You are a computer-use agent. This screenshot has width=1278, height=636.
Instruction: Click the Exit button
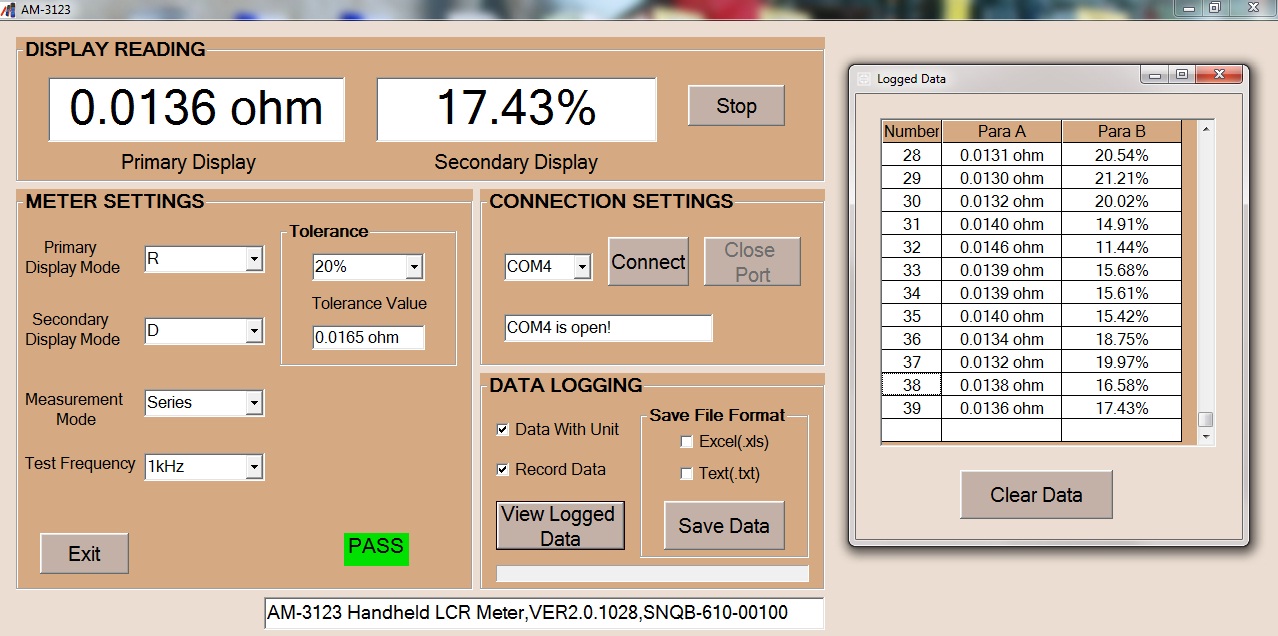click(84, 554)
